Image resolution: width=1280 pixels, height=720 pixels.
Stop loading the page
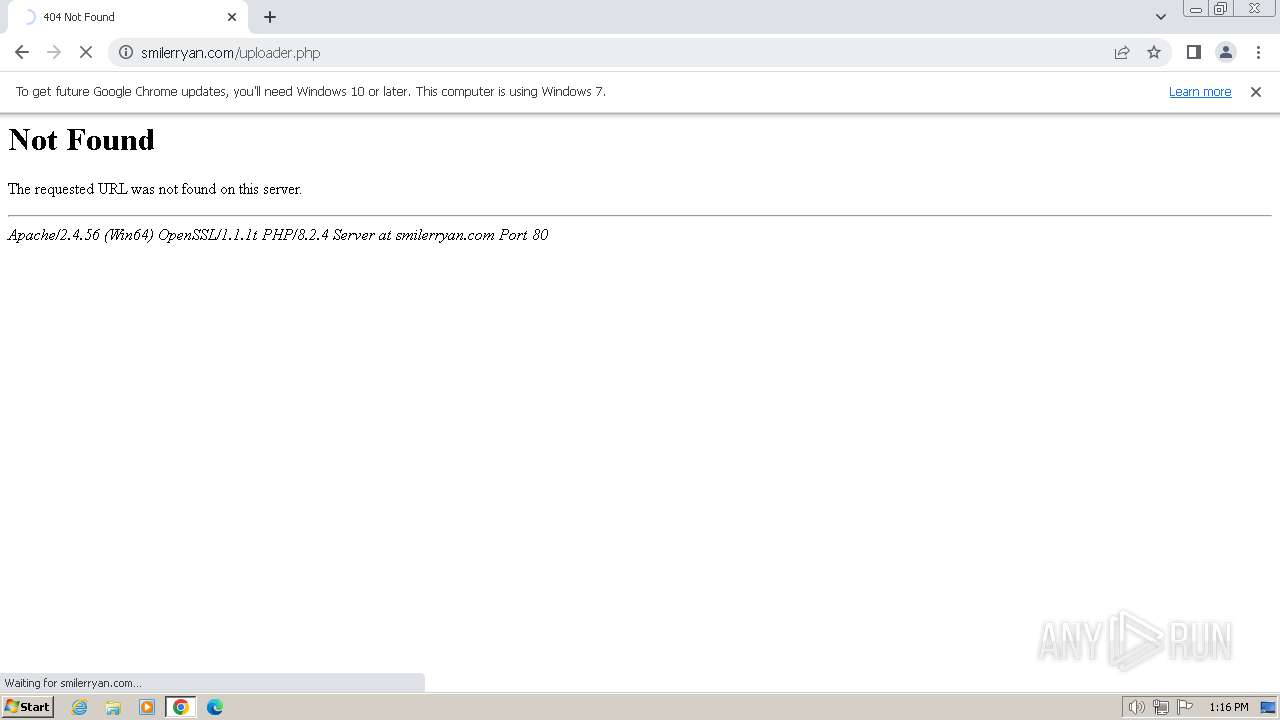coord(86,52)
